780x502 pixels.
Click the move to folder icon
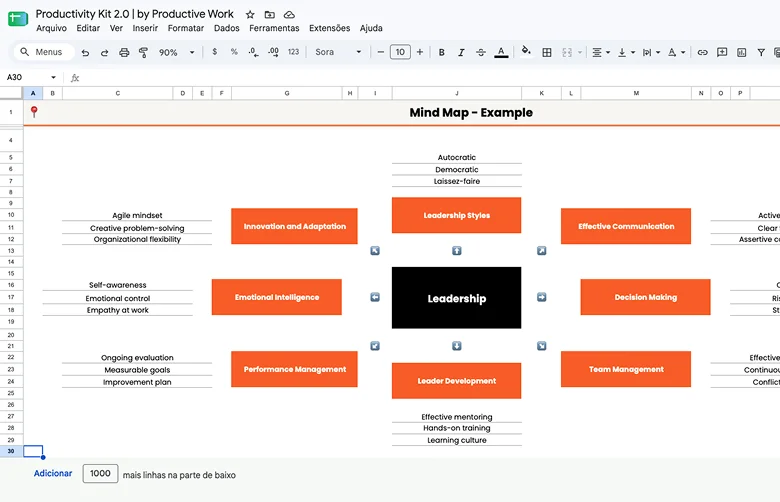tap(270, 14)
